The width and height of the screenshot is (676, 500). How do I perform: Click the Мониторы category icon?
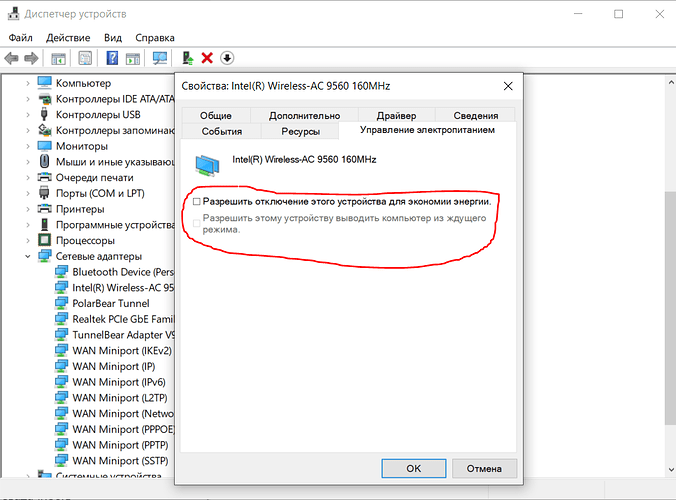point(44,146)
